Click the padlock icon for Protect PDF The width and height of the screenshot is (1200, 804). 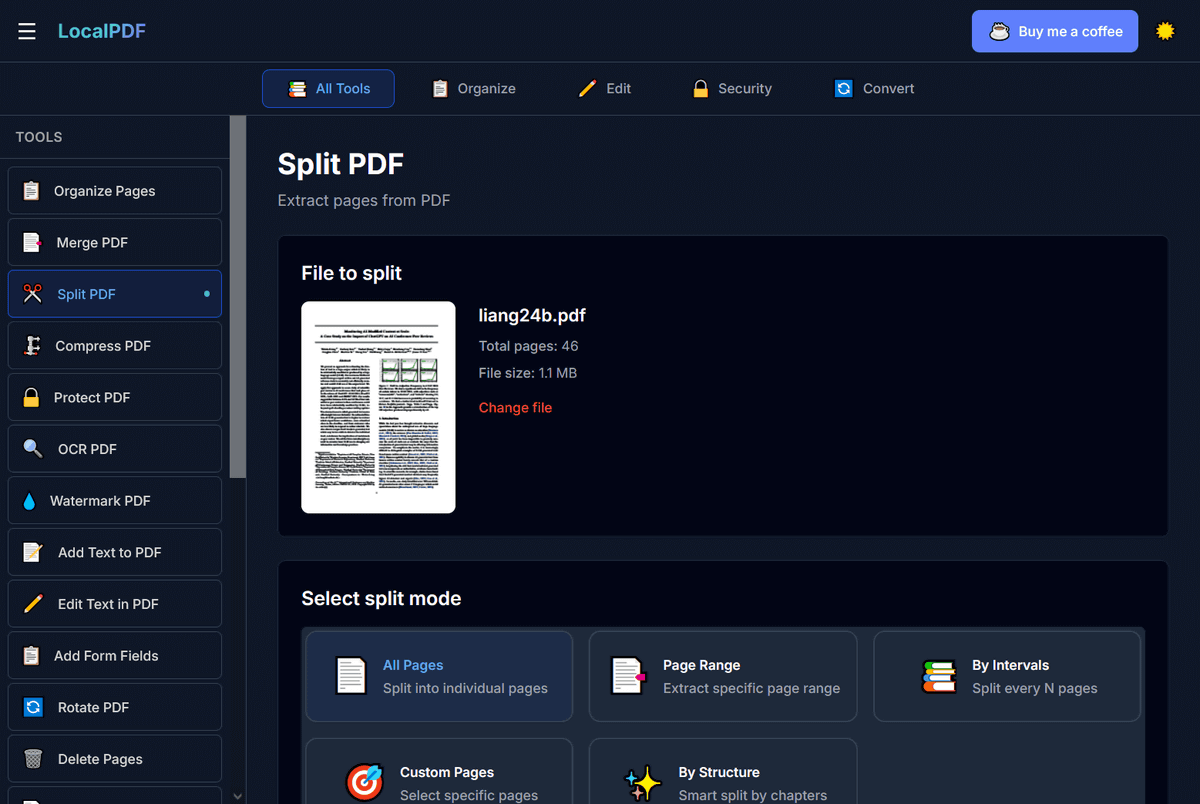(31, 397)
